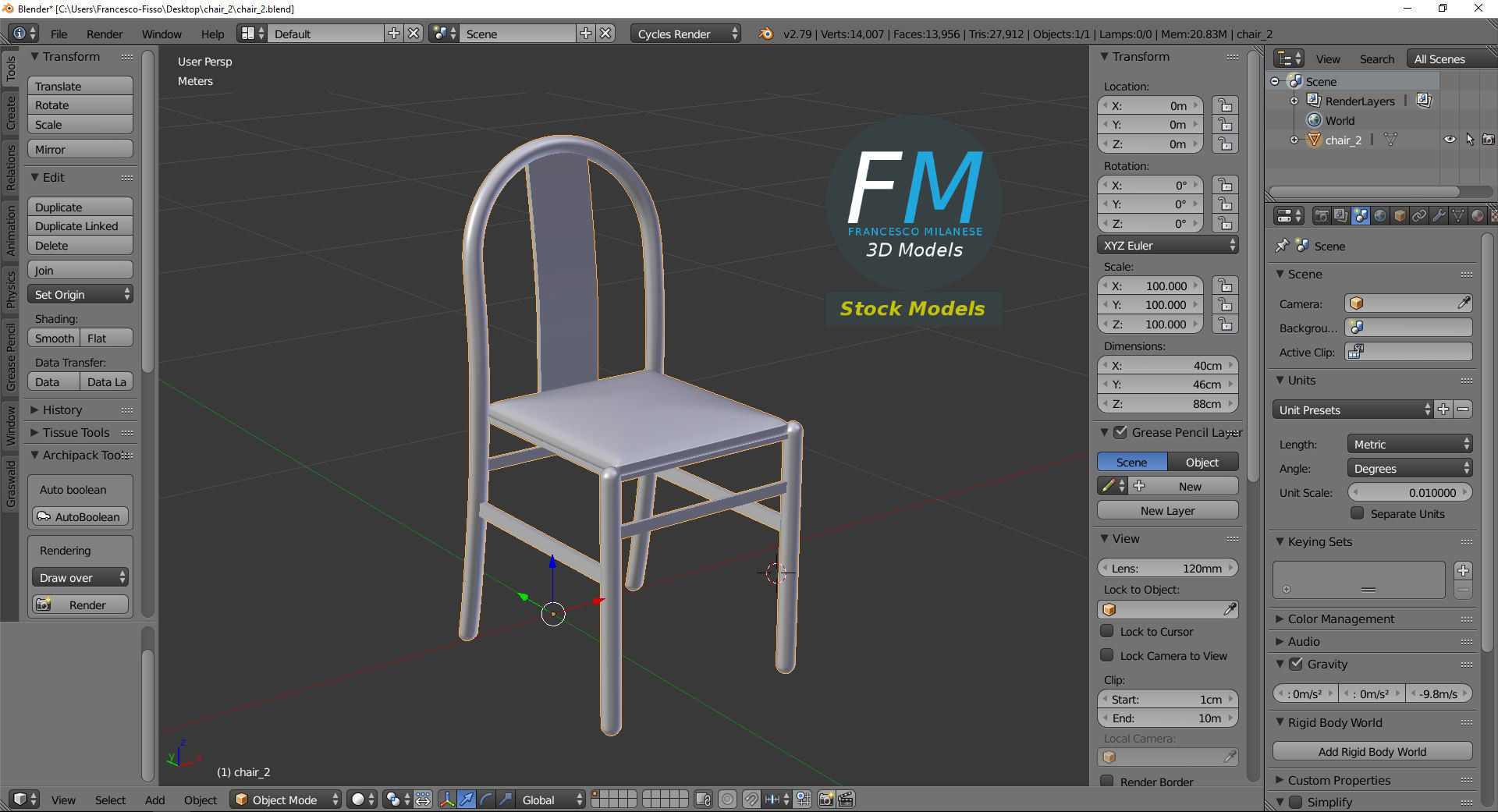1498x812 pixels.
Task: Click the Outliner editor type icon
Action: pos(1288,59)
